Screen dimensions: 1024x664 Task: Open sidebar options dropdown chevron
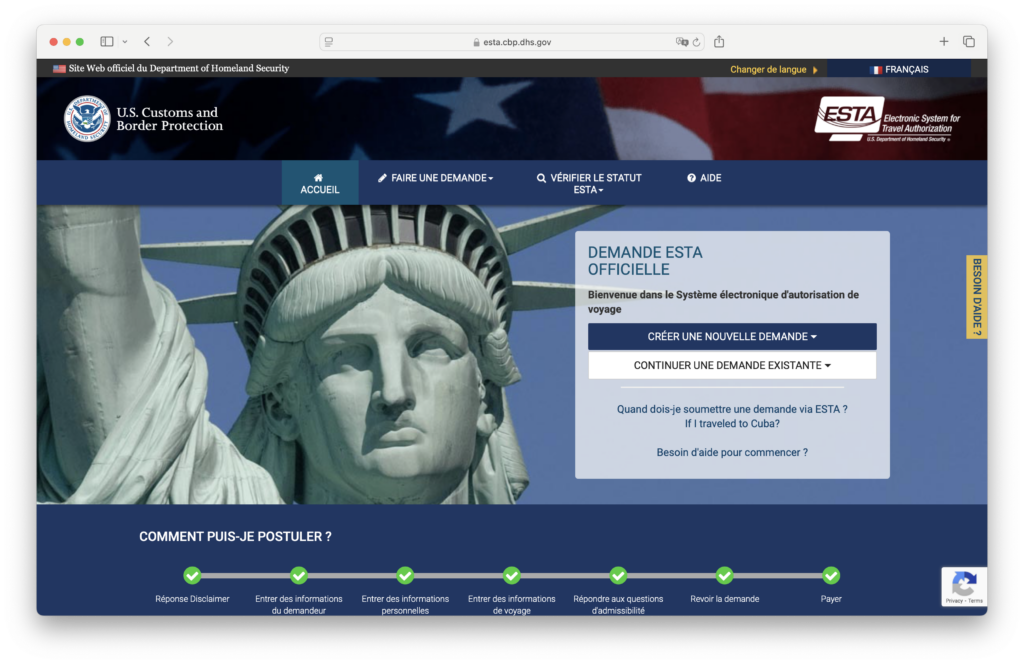point(125,42)
